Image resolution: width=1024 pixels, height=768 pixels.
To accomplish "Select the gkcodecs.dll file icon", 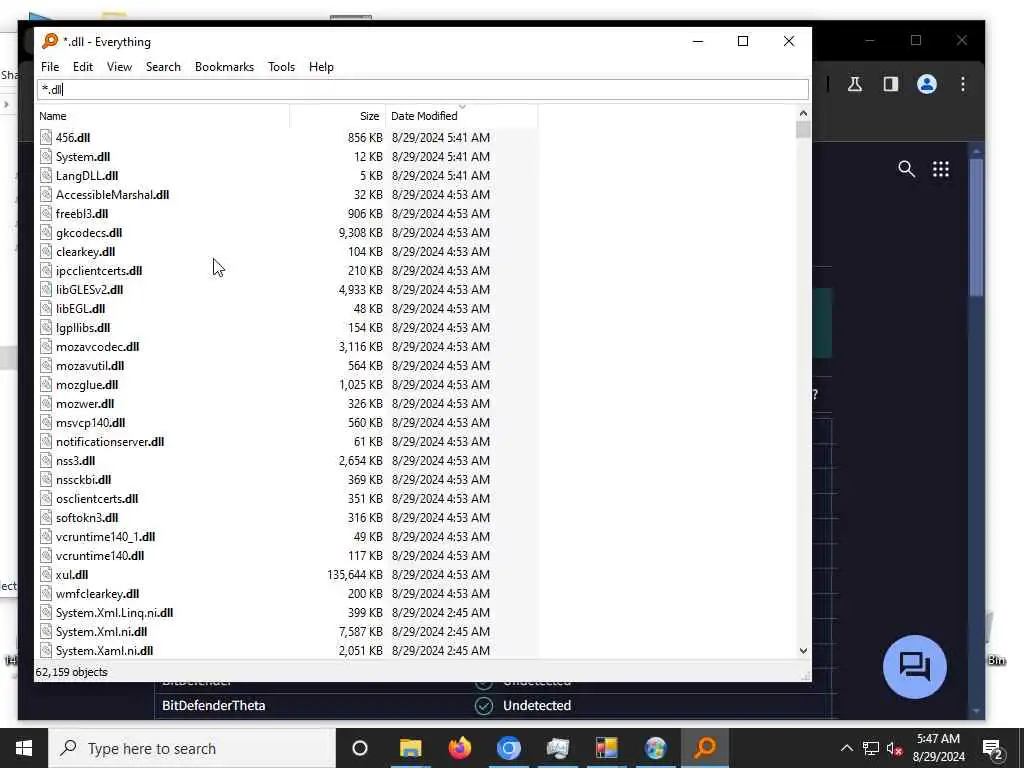I will (46, 232).
